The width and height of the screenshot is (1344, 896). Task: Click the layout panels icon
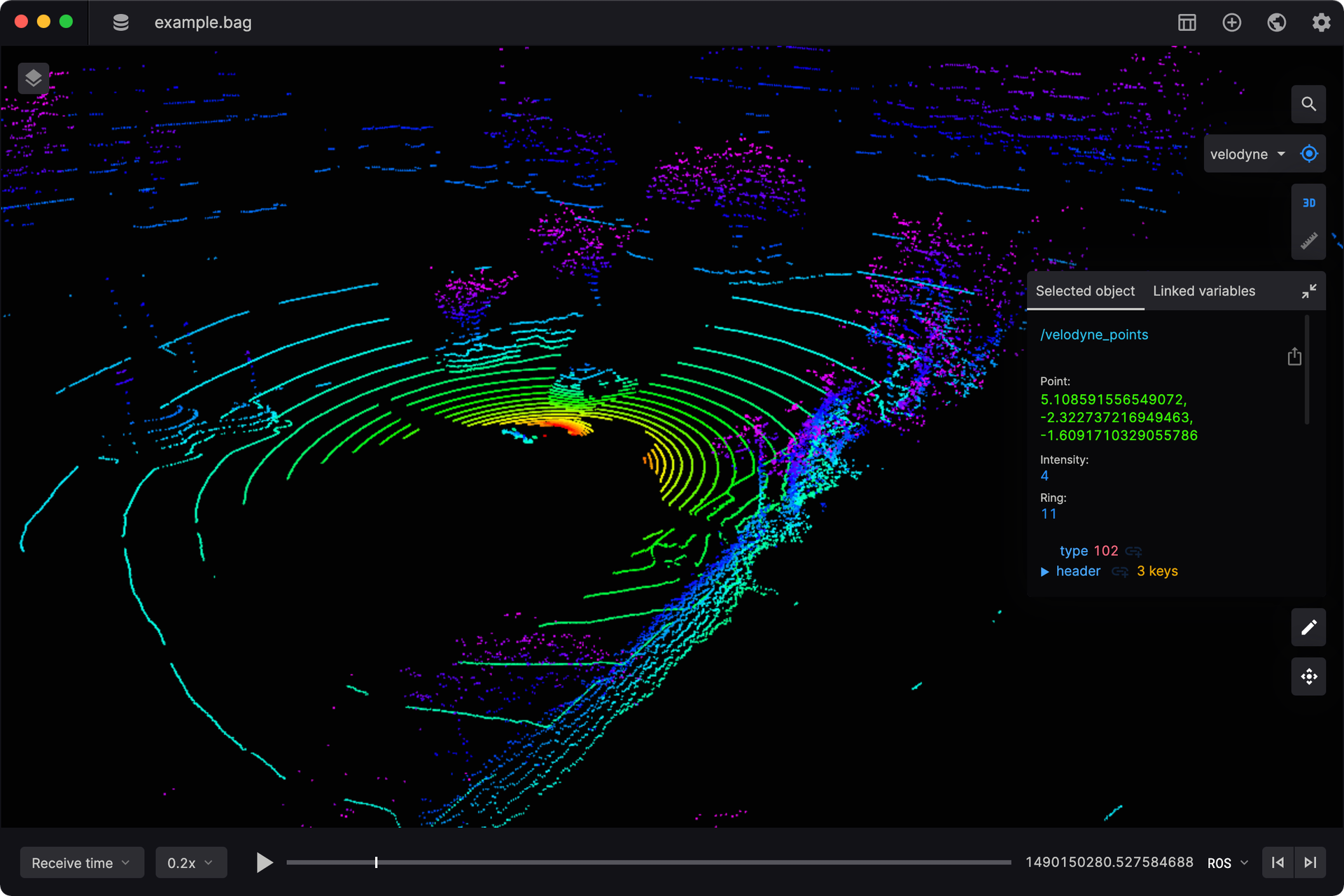[x=1186, y=22]
